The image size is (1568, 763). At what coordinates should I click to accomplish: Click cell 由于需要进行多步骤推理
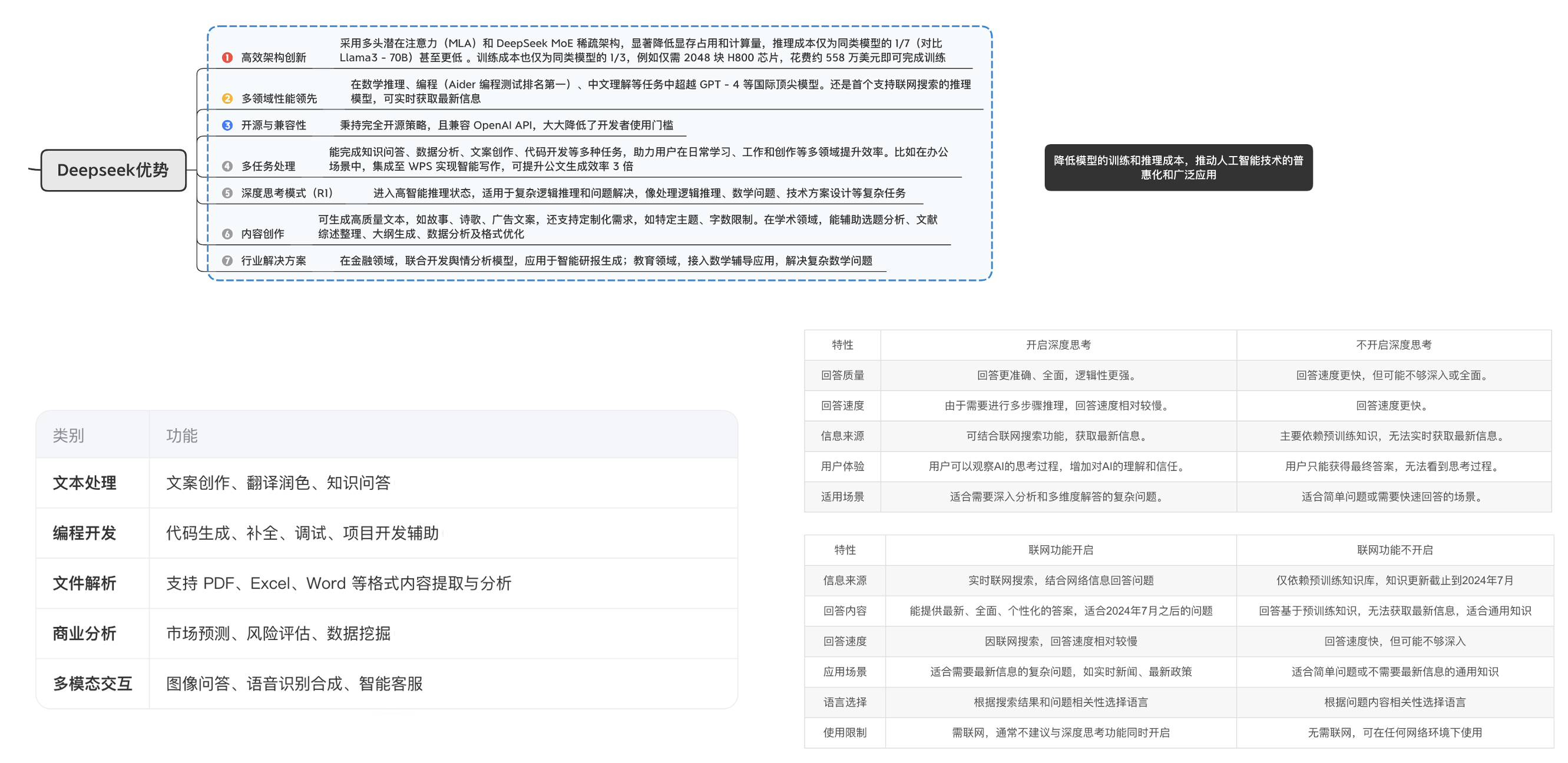[1058, 406]
